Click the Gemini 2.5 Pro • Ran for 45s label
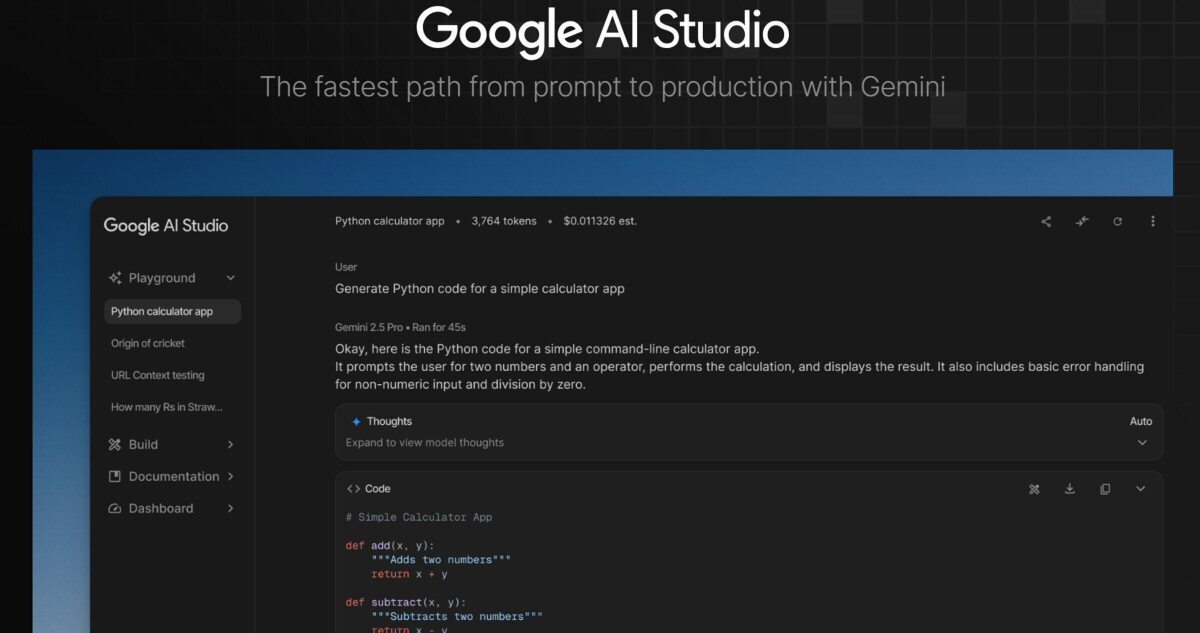Image resolution: width=1200 pixels, height=633 pixels. pyautogui.click(x=400, y=328)
